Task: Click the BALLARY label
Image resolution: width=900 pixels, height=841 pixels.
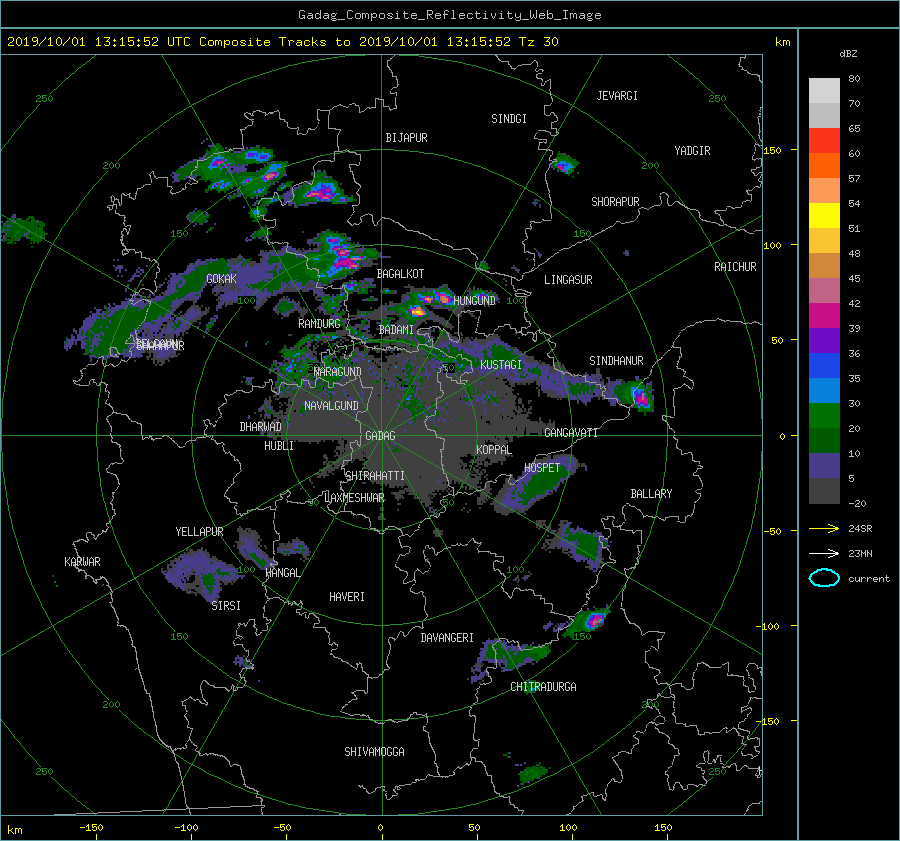Action: click(x=651, y=494)
